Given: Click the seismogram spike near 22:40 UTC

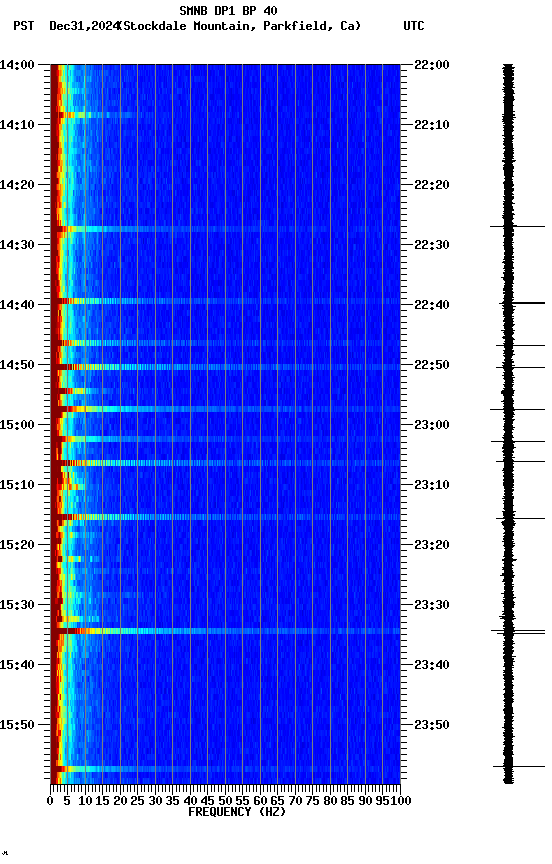Looking at the screenshot, I should [x=522, y=303].
